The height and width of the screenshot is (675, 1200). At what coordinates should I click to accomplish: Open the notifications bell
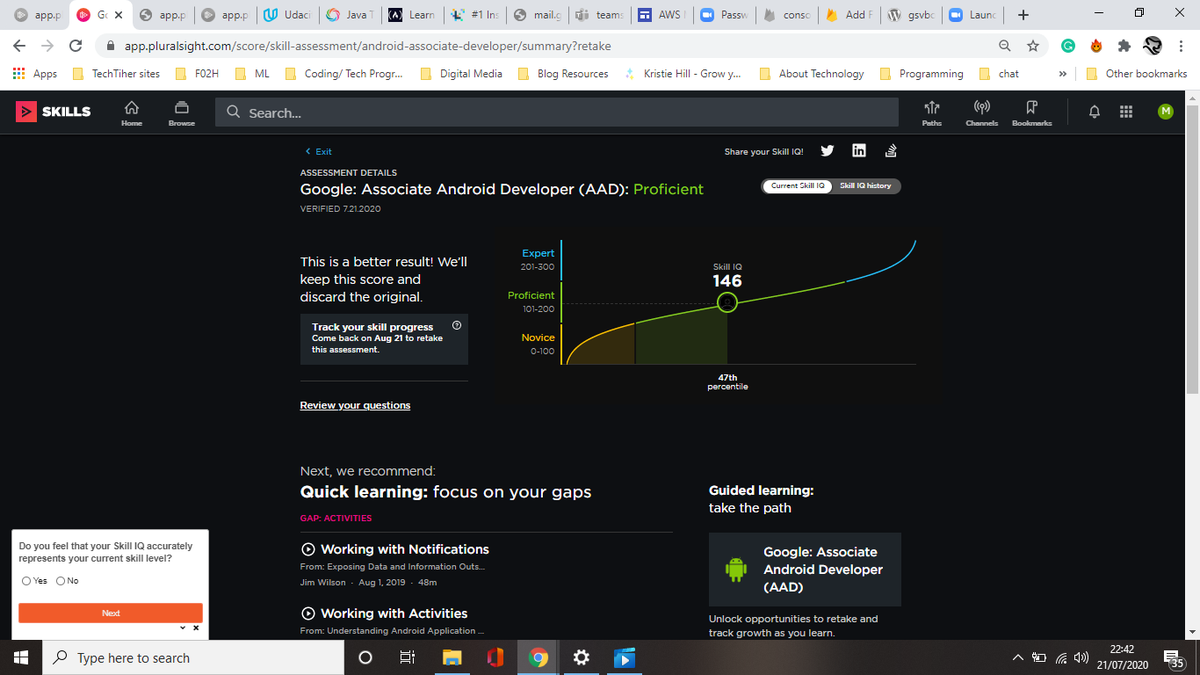(x=1096, y=112)
